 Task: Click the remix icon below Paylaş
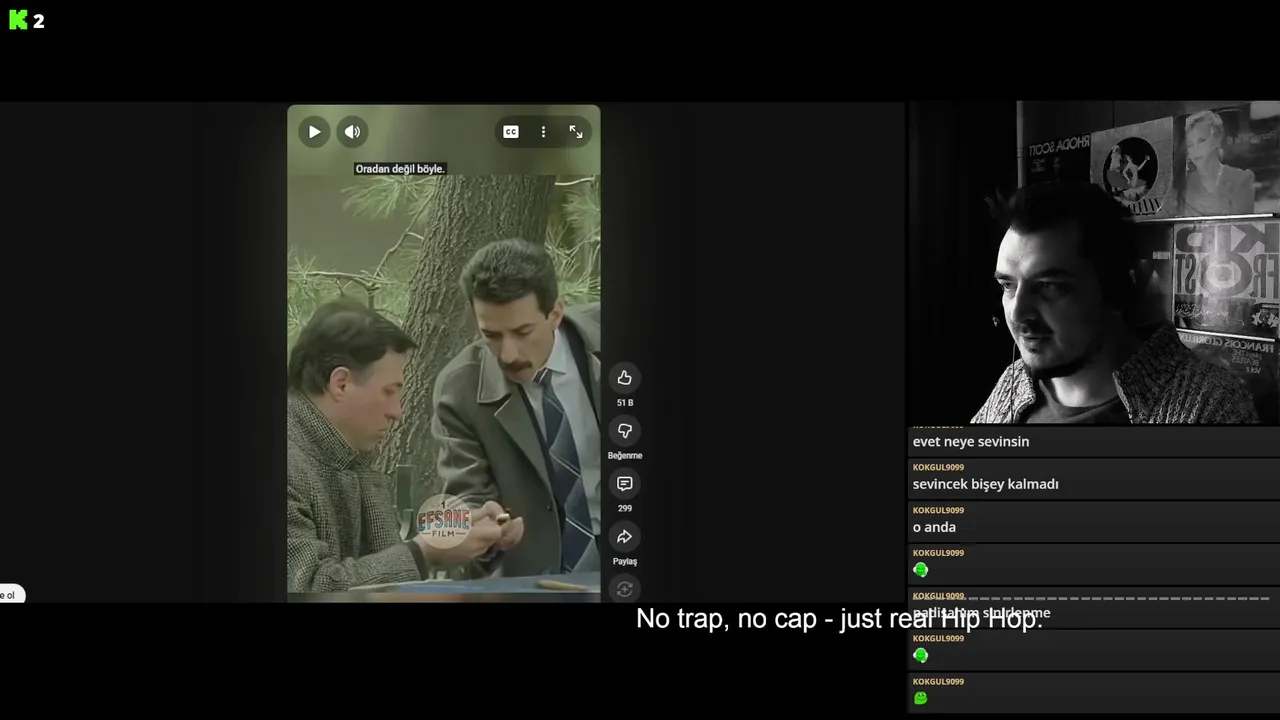[624, 589]
